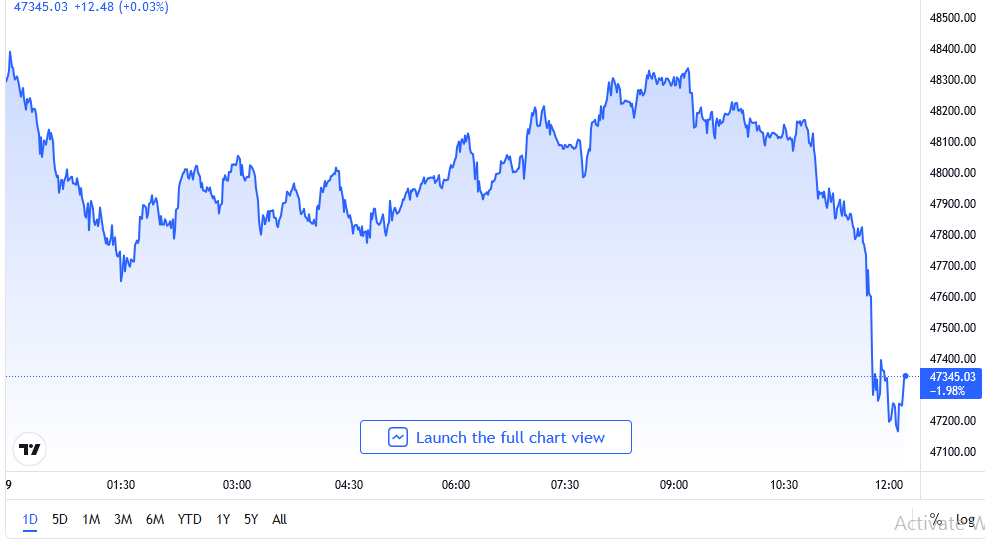Switch to the 1M time range
The image size is (985, 539).
click(x=91, y=519)
